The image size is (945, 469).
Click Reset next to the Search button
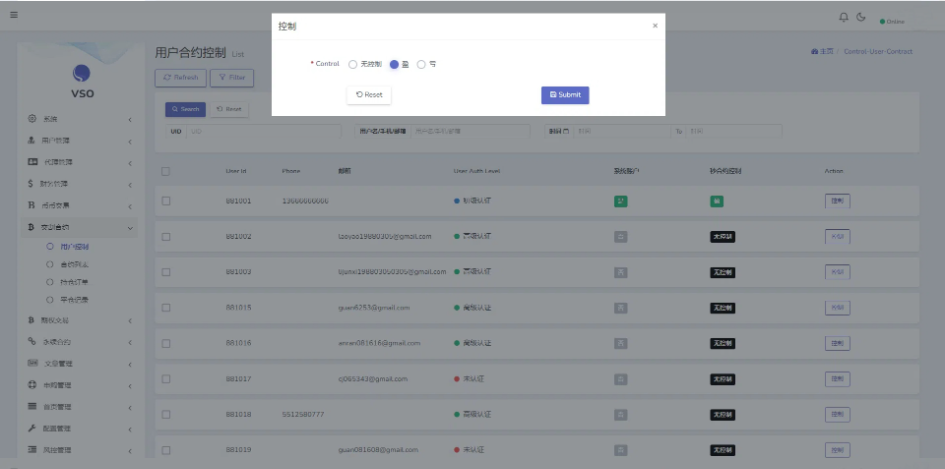(x=229, y=109)
